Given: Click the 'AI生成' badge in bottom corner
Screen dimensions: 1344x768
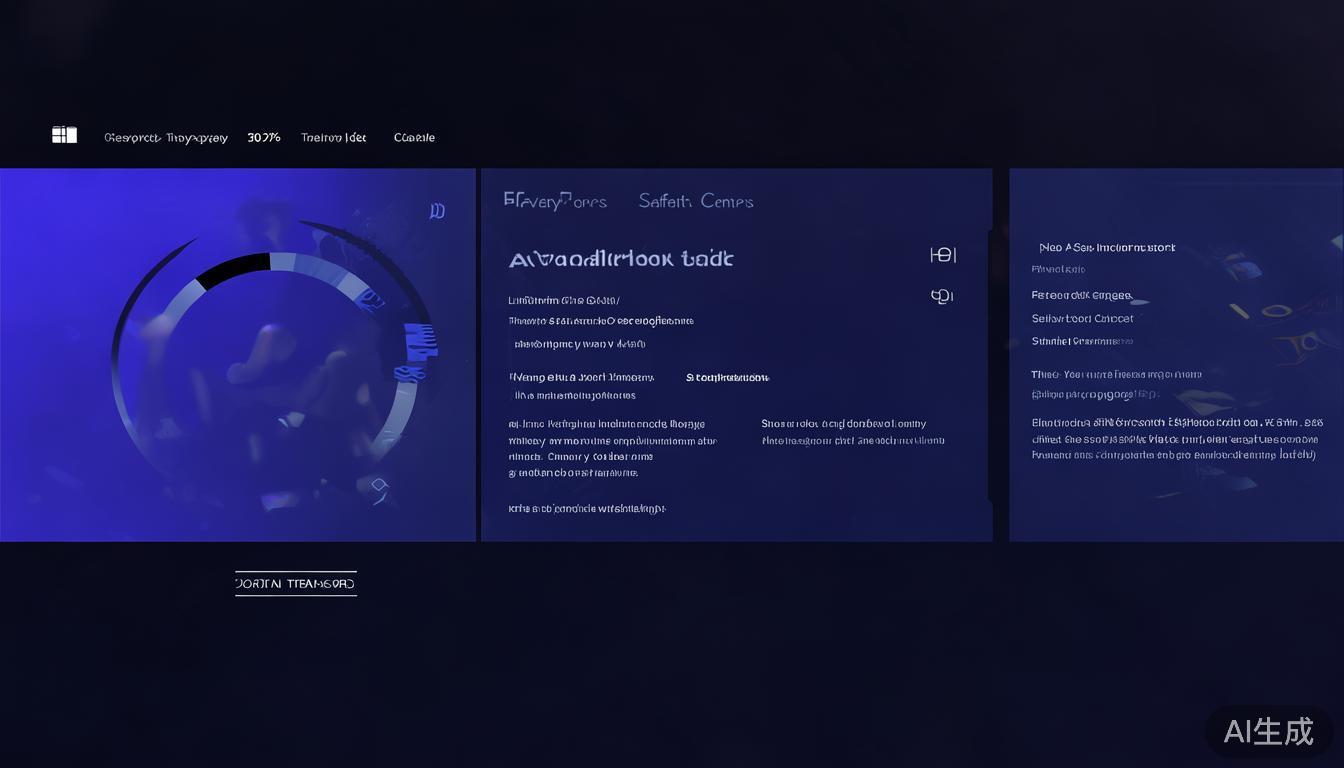Looking at the screenshot, I should point(1268,731).
